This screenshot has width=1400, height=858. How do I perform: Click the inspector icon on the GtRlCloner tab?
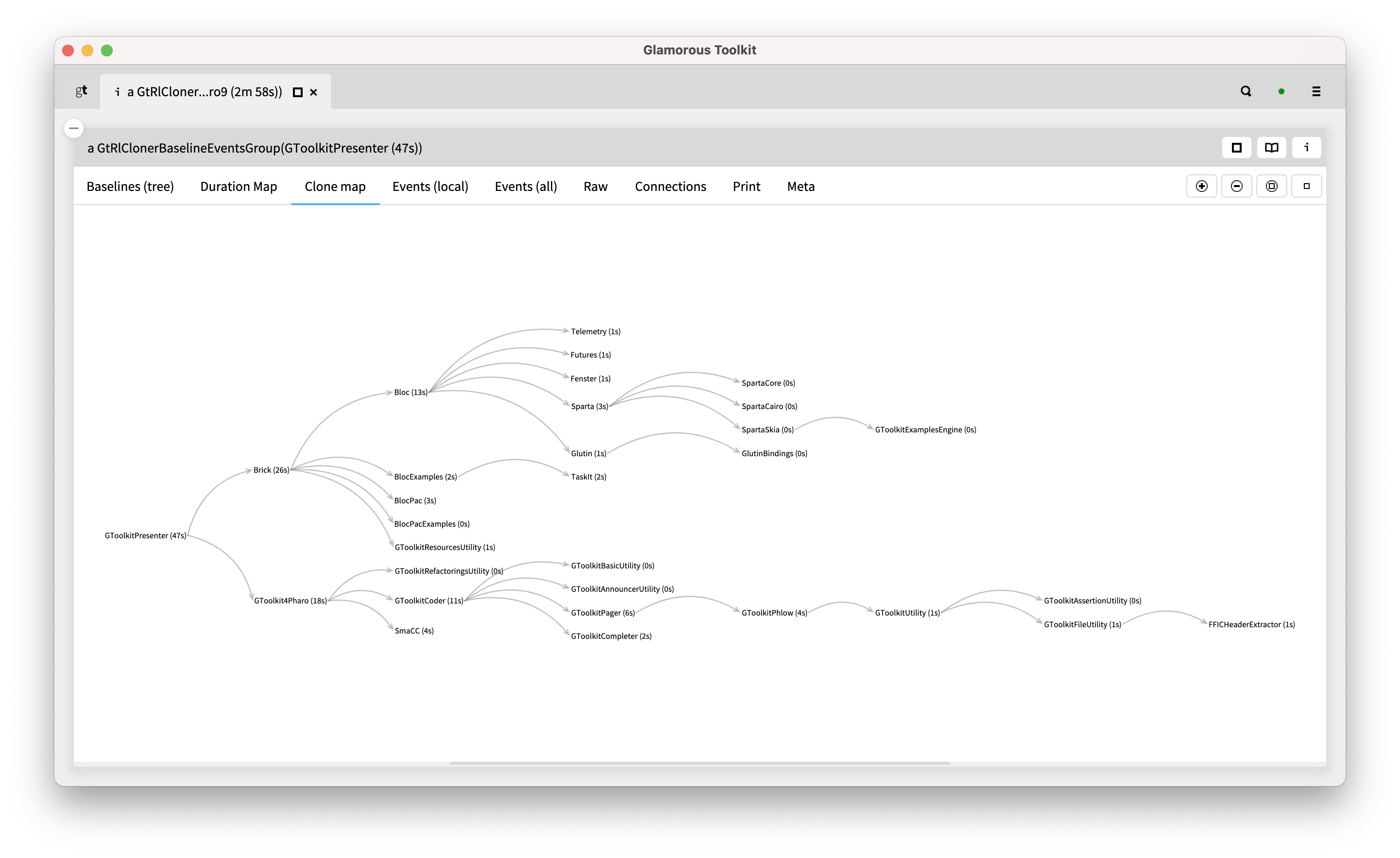[x=118, y=91]
